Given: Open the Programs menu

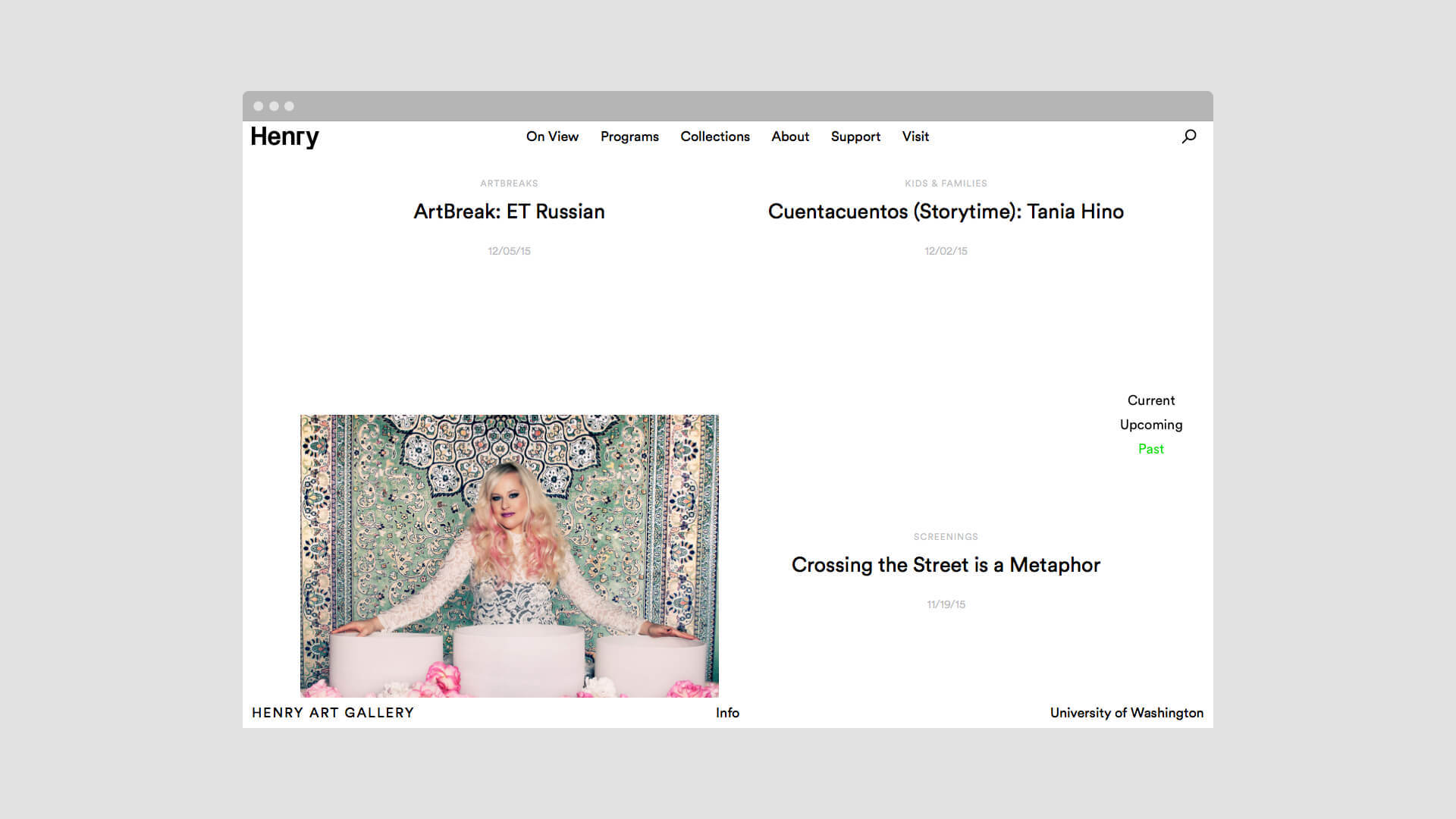Looking at the screenshot, I should [629, 136].
